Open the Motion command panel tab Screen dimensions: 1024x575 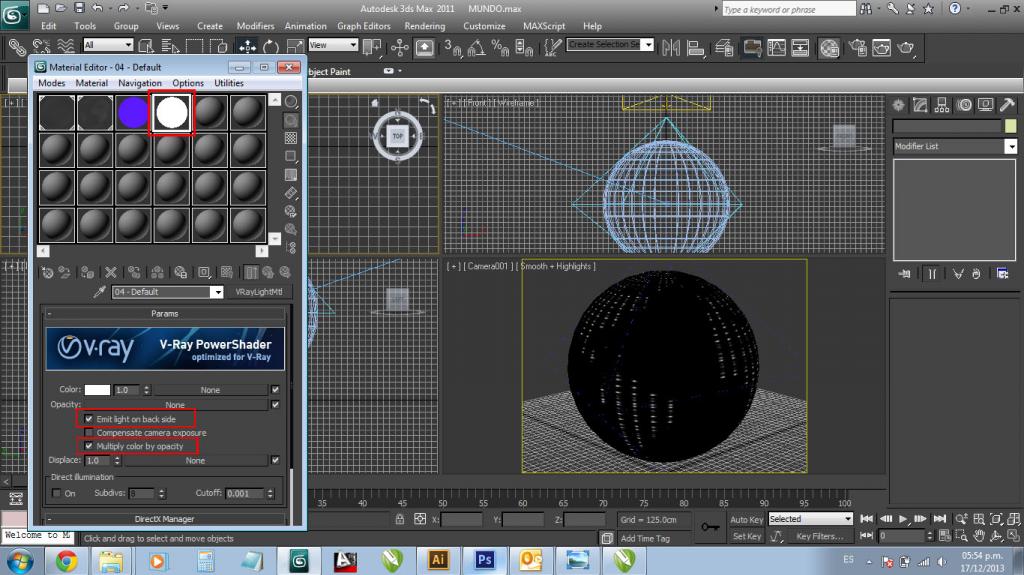point(964,105)
